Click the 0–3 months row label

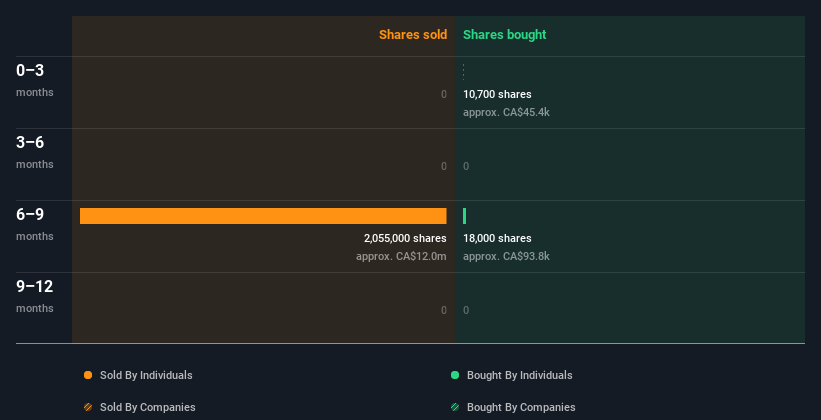click(x=31, y=71)
